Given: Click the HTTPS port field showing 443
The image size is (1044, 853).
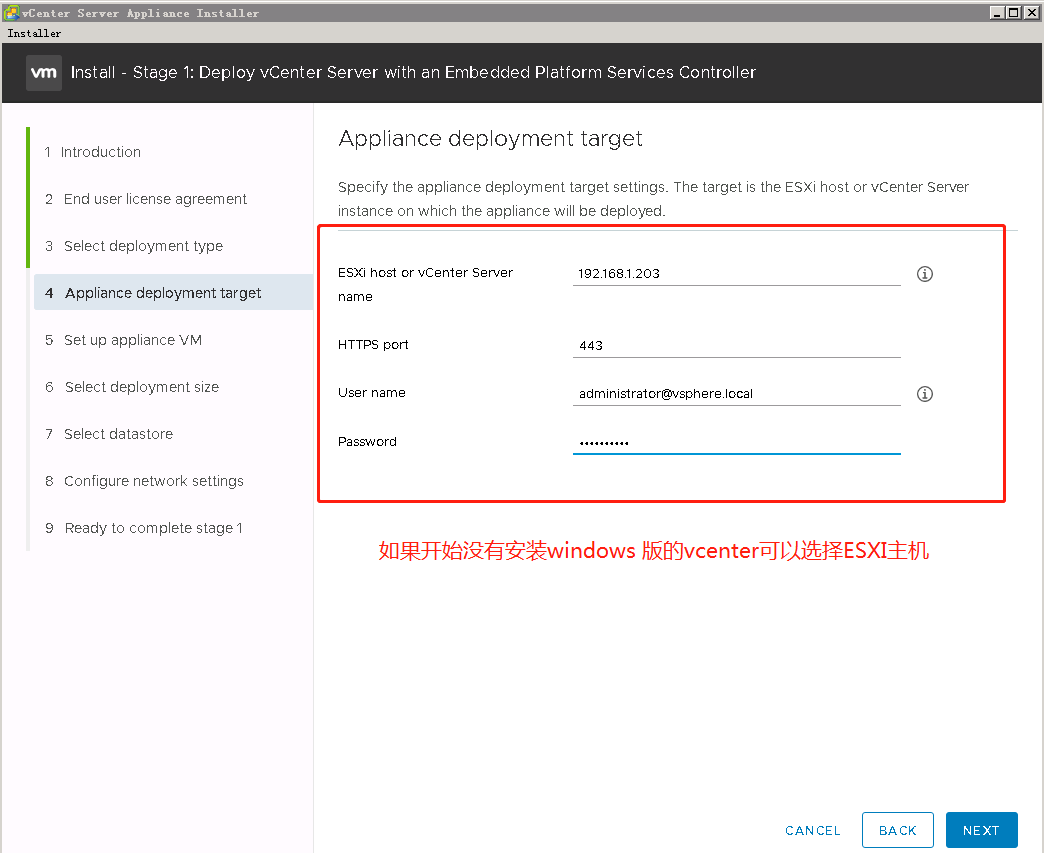Looking at the screenshot, I should [736, 346].
